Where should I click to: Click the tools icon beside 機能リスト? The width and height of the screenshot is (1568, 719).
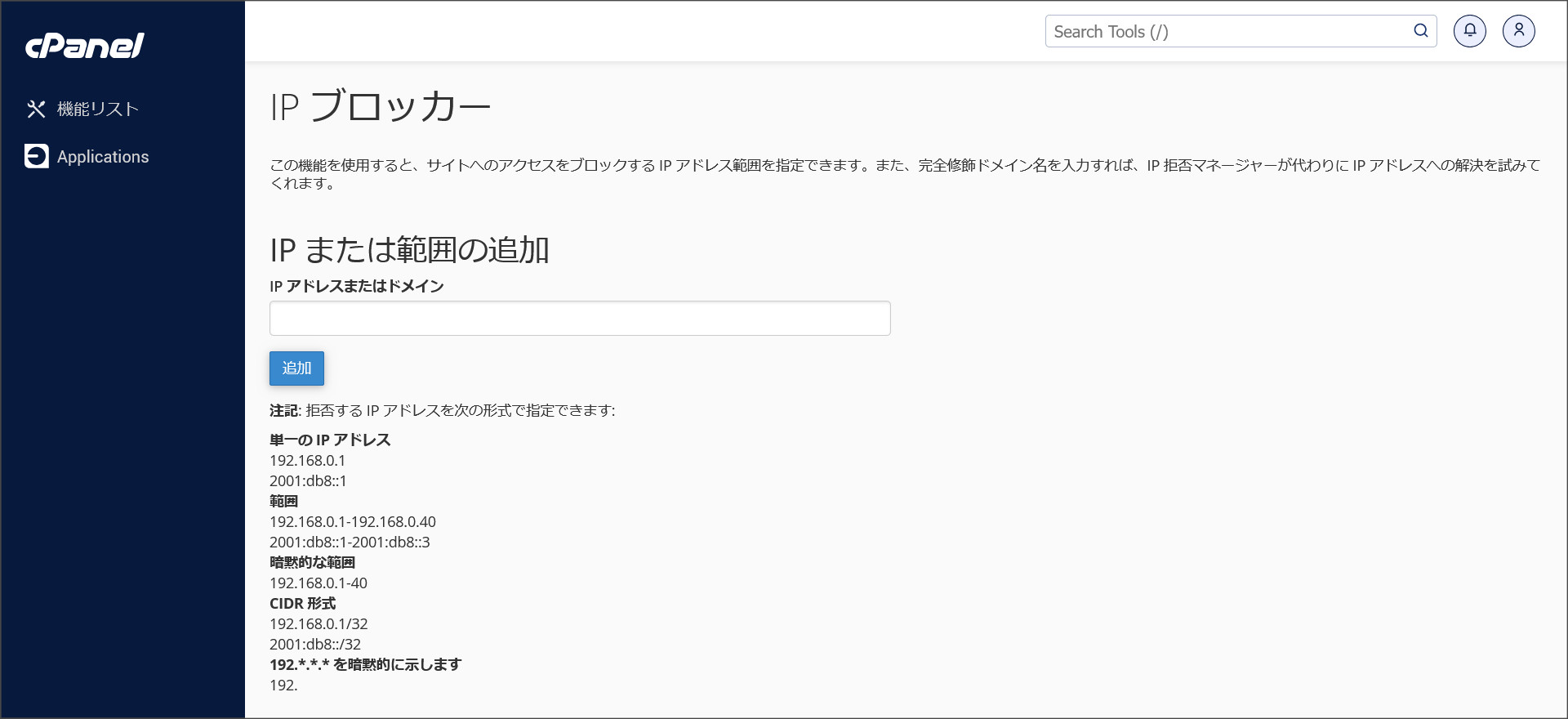(x=36, y=109)
